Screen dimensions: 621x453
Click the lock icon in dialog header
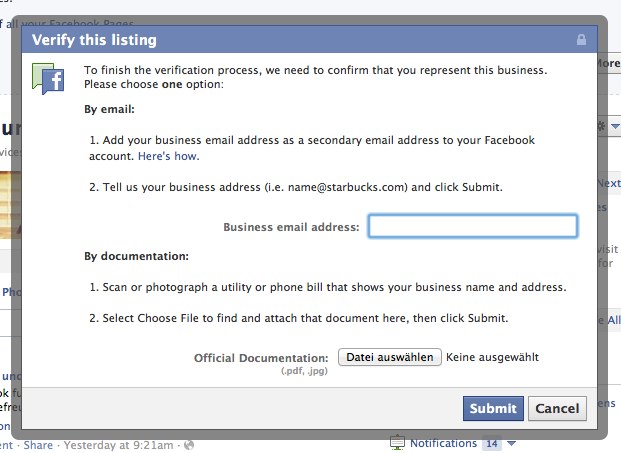(581, 40)
